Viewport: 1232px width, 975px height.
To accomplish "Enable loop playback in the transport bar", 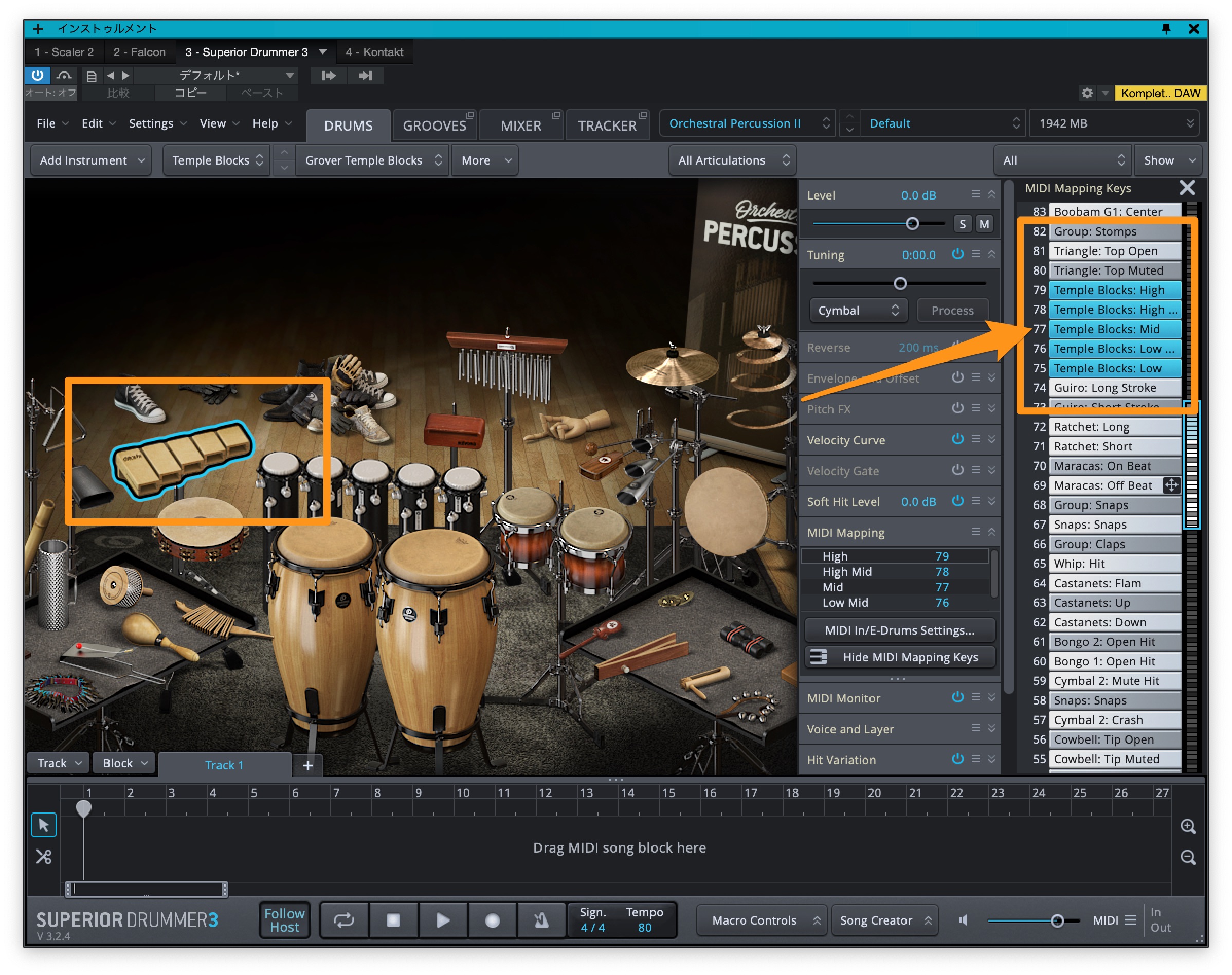I will click(x=344, y=920).
